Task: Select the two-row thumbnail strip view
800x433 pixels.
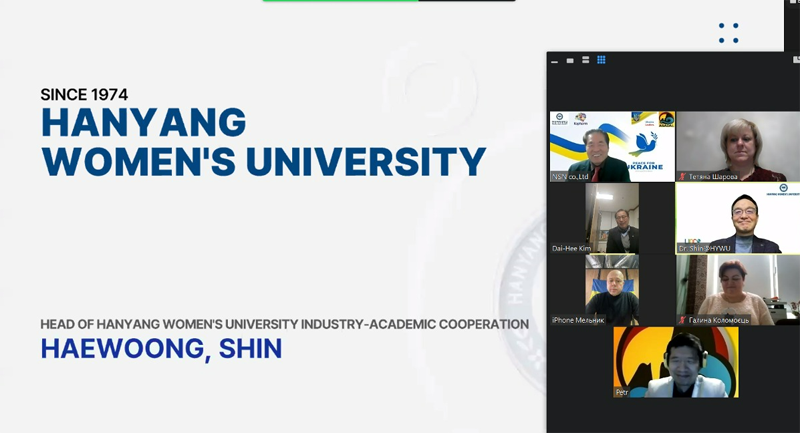Action: pyautogui.click(x=585, y=60)
